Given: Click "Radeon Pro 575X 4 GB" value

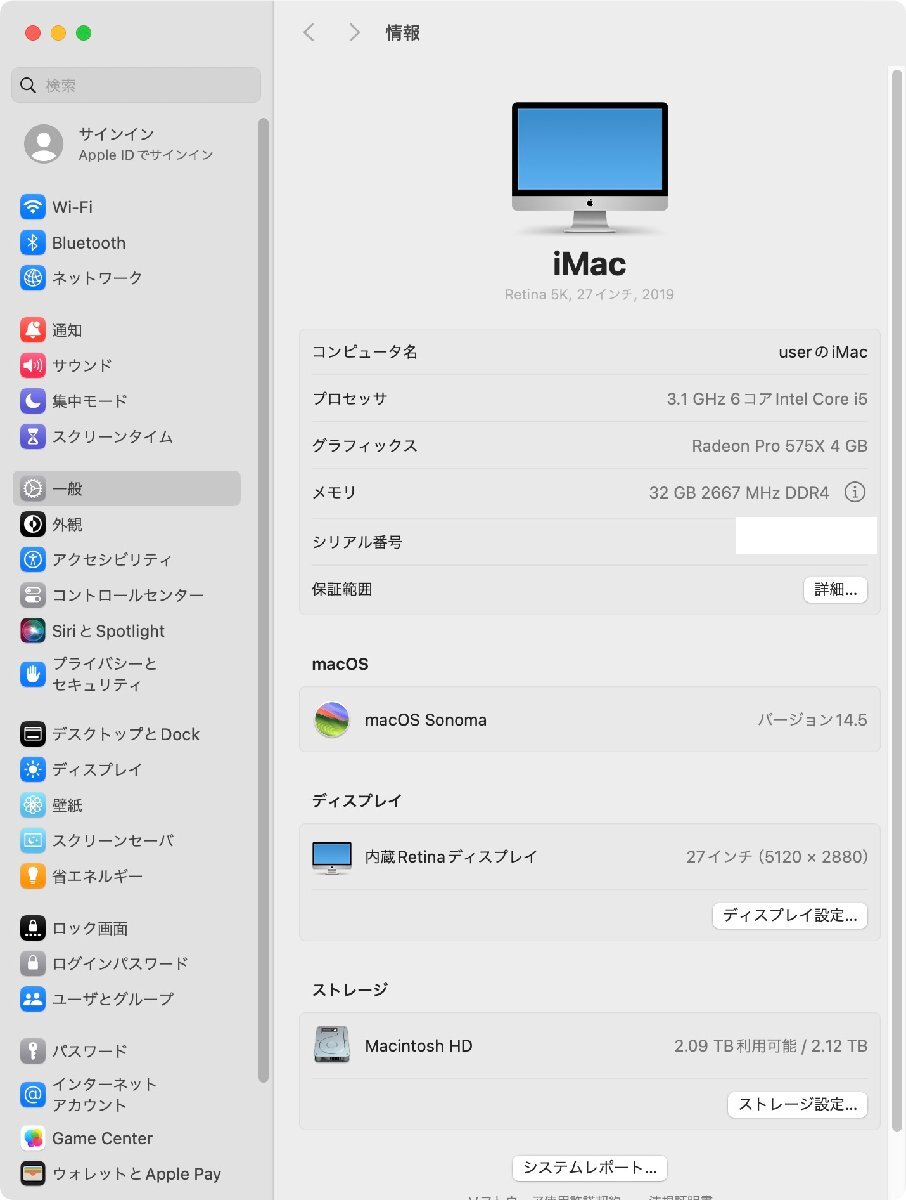Looking at the screenshot, I should tap(780, 446).
